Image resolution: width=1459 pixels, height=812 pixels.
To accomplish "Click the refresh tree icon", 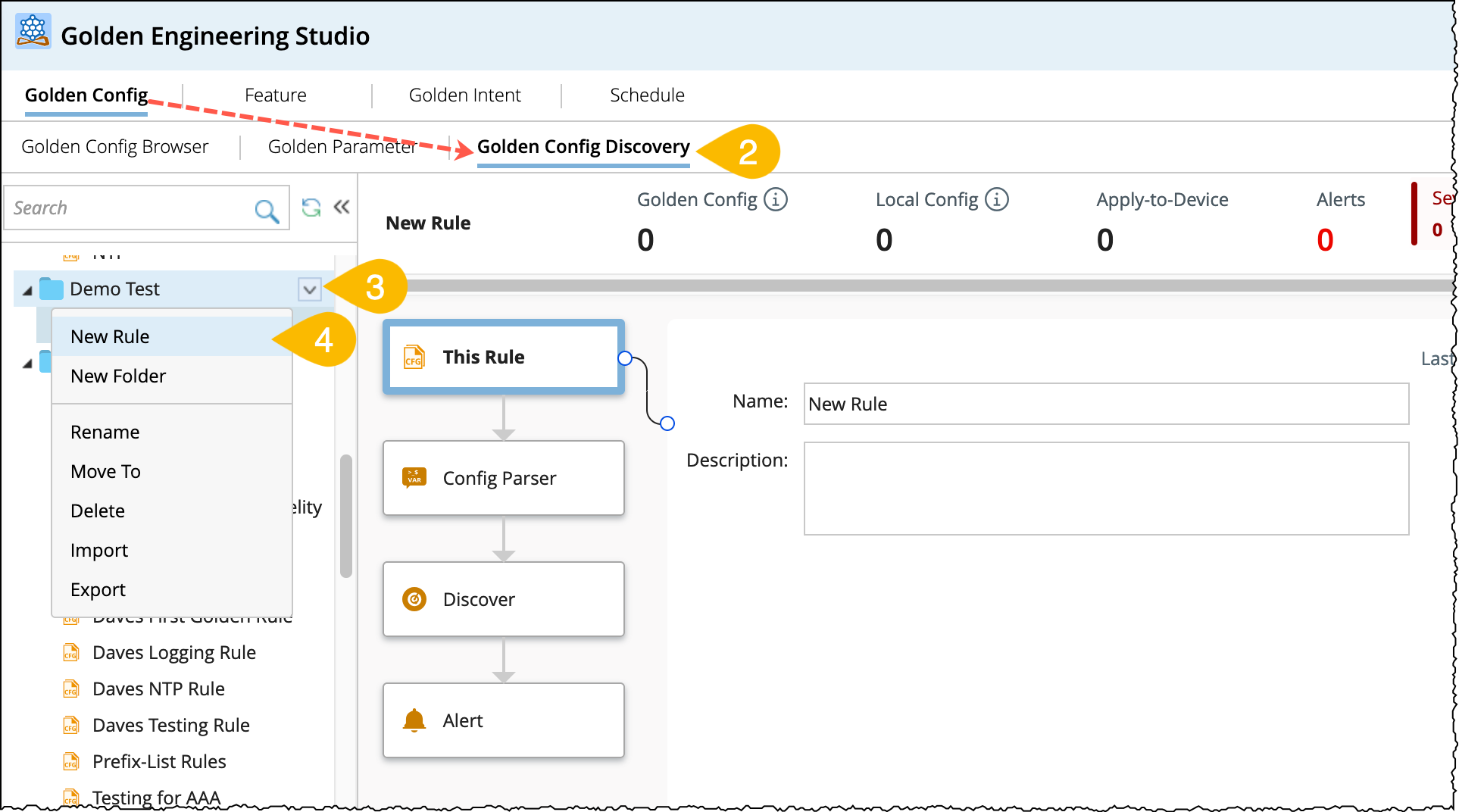I will pos(311,208).
